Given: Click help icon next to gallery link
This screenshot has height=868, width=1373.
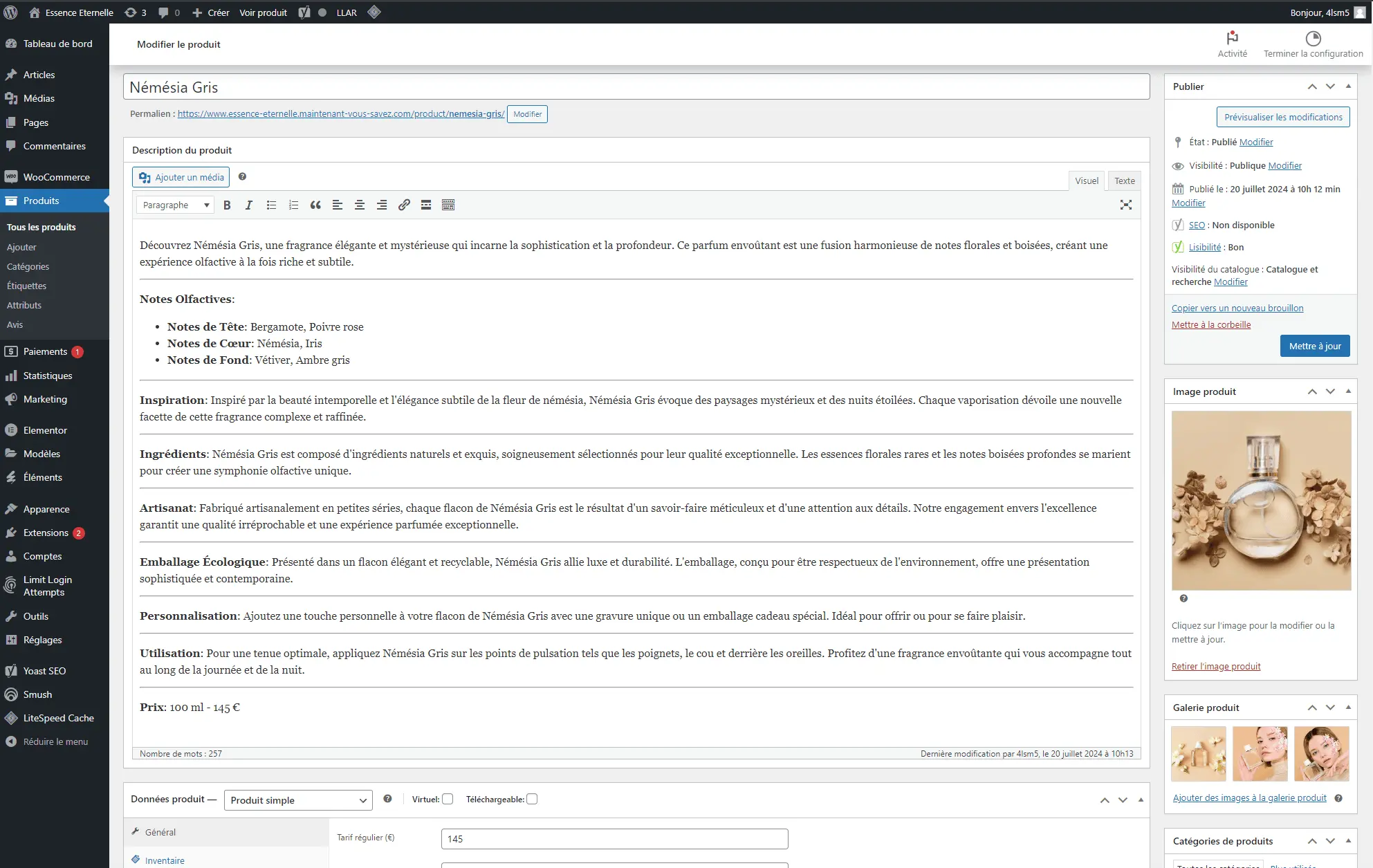Looking at the screenshot, I should [x=1338, y=798].
